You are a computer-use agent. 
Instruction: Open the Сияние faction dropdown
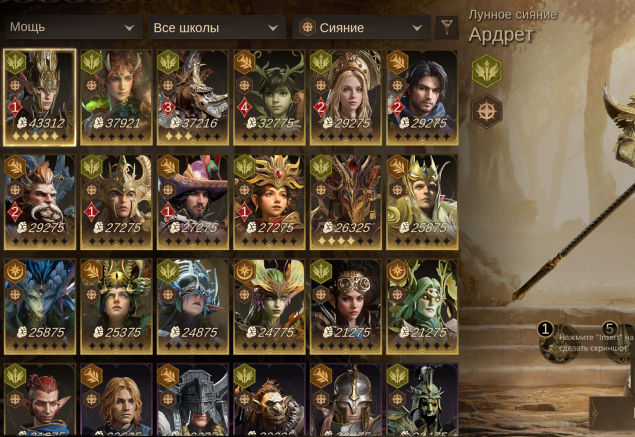361,28
